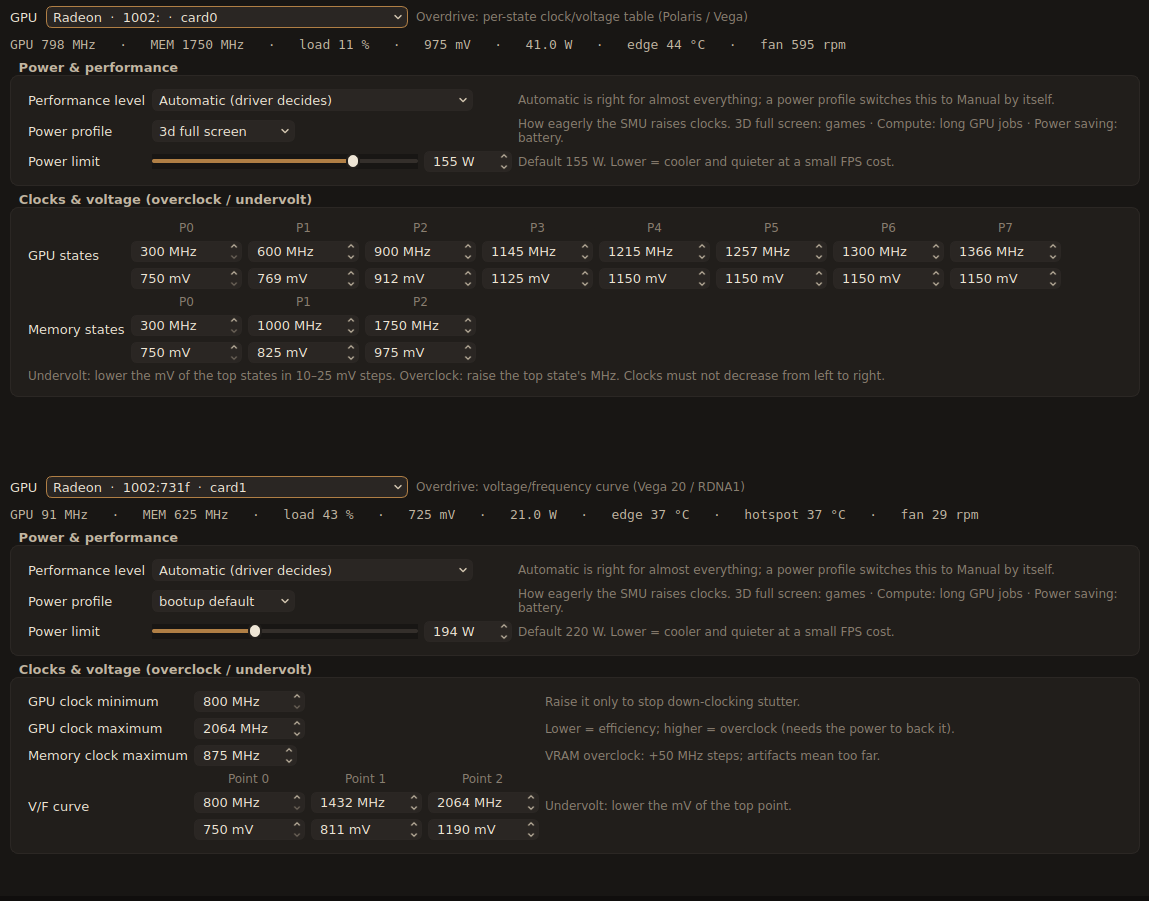Viewport: 1149px width, 901px height.
Task: Open the GPU selector showing card0
Action: (226, 17)
